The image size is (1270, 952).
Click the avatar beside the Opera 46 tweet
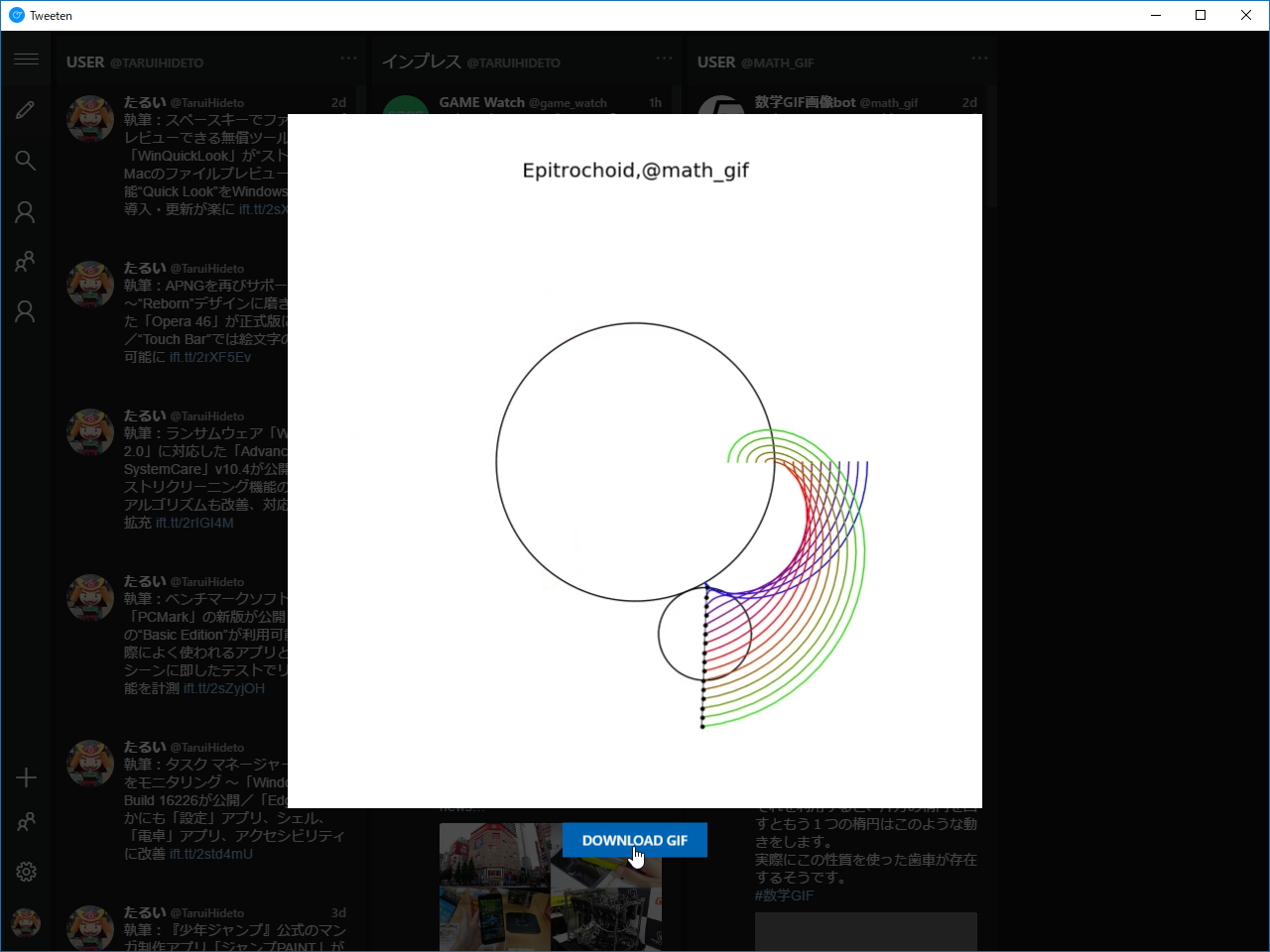coord(90,285)
